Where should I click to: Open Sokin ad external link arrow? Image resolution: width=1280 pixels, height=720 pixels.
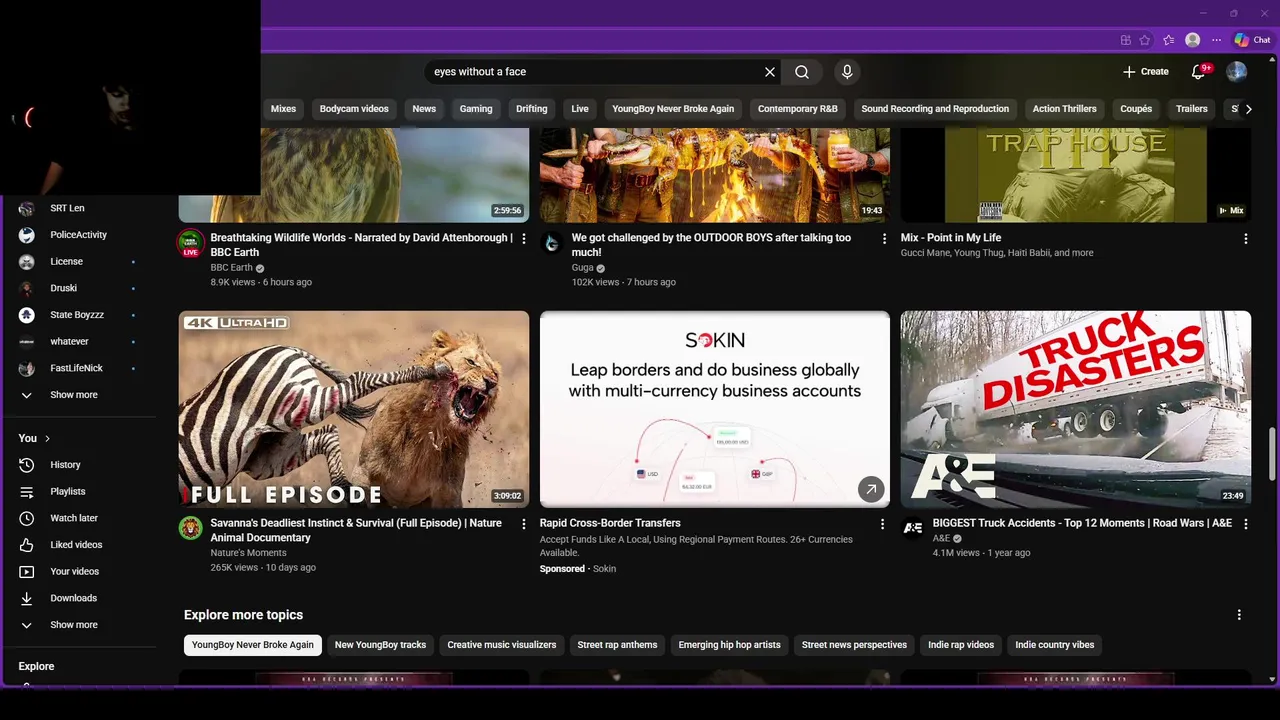pyautogui.click(x=871, y=489)
